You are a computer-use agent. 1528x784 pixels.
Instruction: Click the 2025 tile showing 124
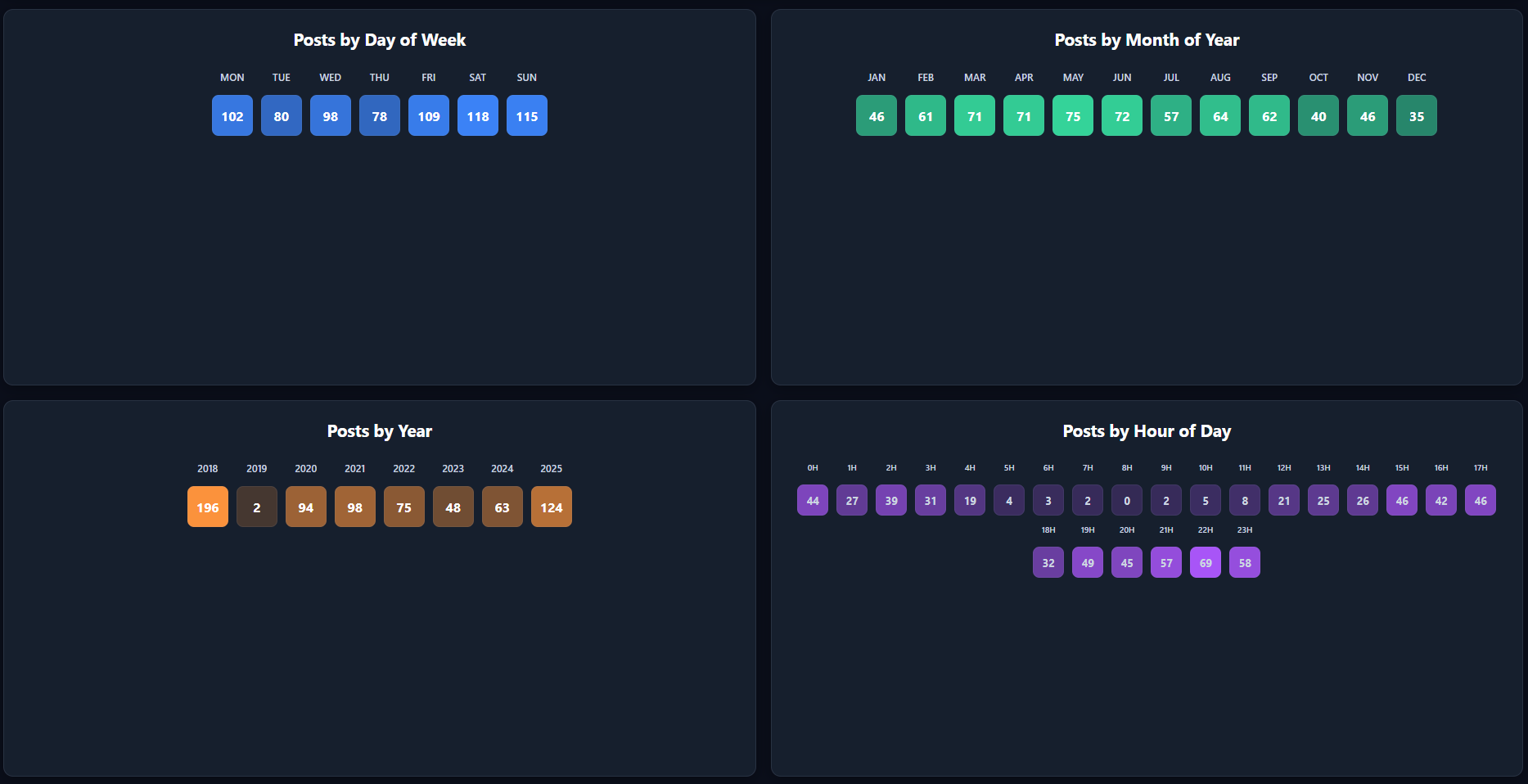click(x=552, y=507)
